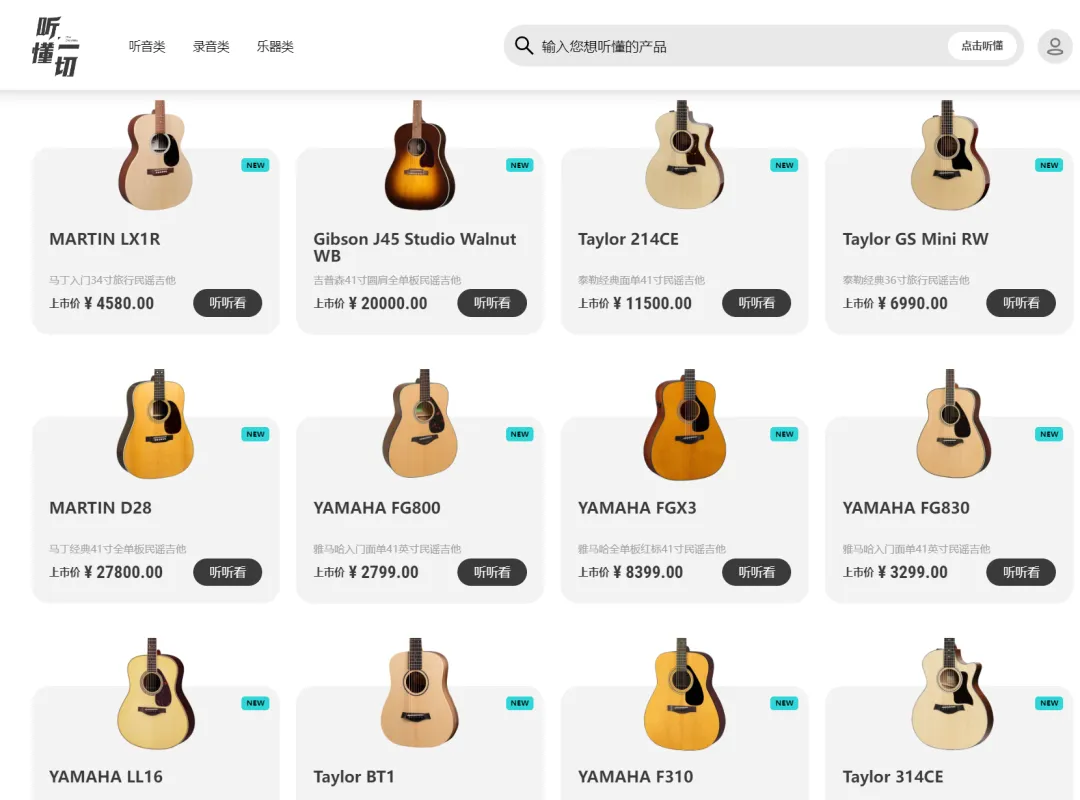Click the site logo in the header
The image size is (1080, 800).
(56, 46)
